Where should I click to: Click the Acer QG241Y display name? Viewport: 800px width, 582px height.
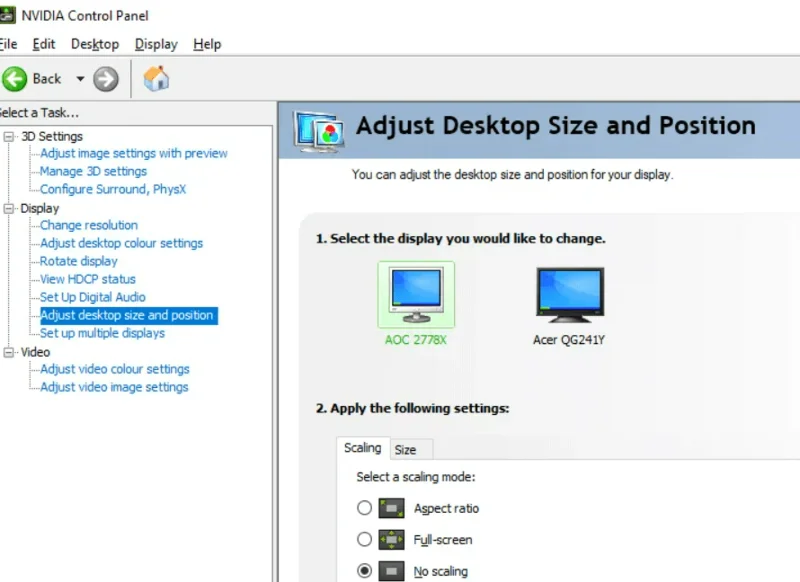569,340
